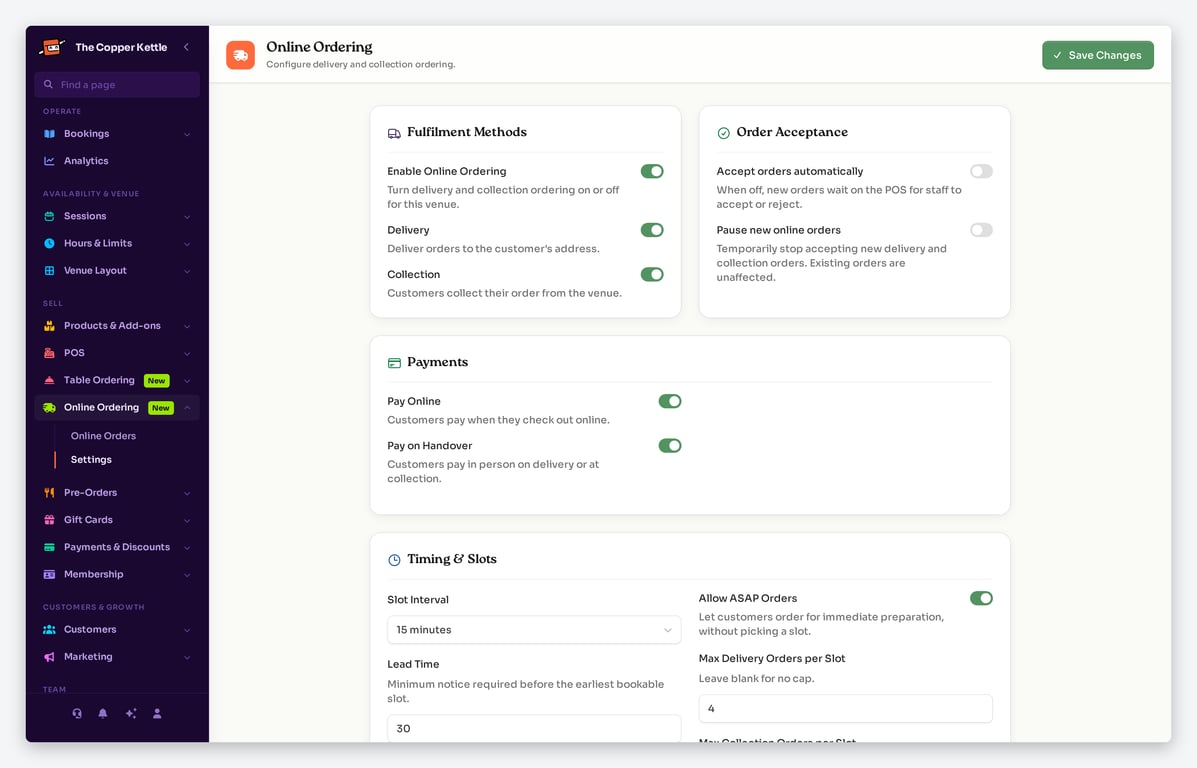
Task: Click the Timing & Slots clock icon
Action: tap(394, 560)
